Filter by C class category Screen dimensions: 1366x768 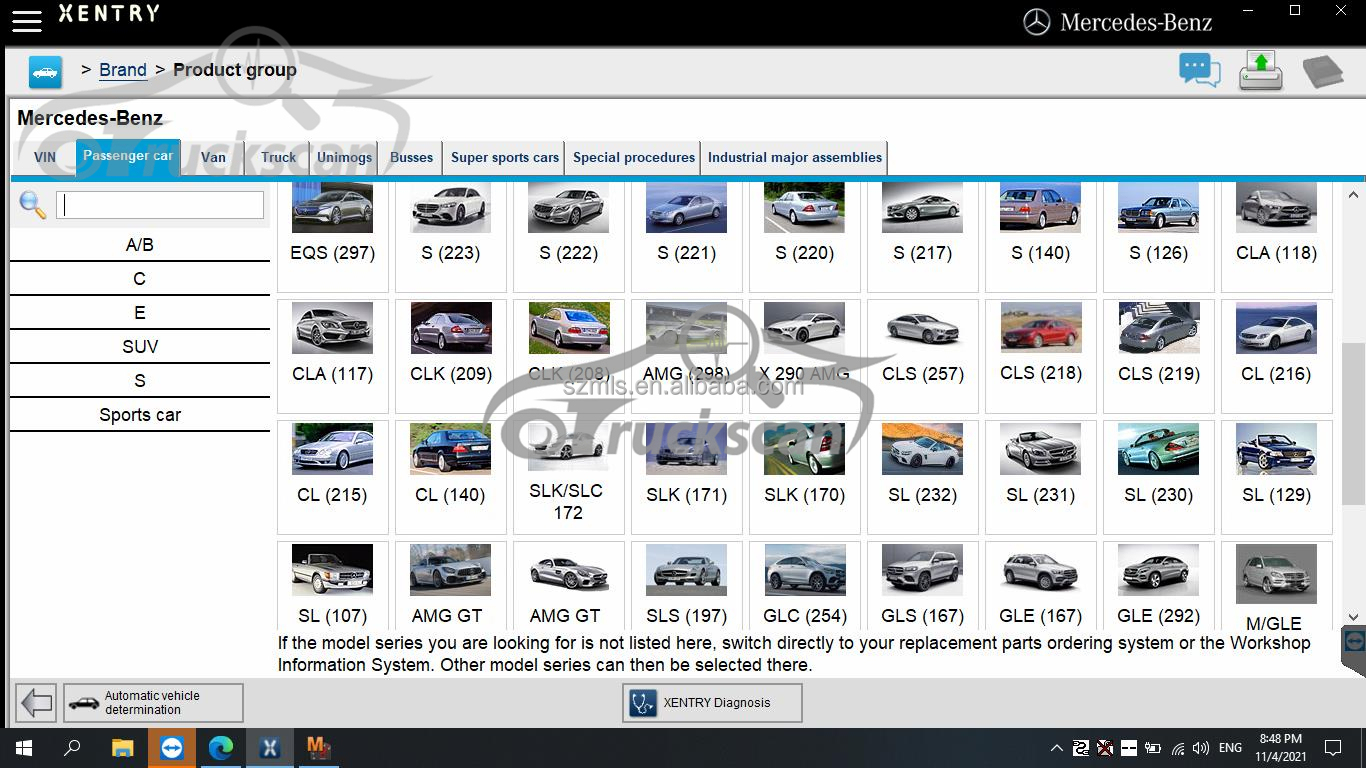[x=140, y=279]
